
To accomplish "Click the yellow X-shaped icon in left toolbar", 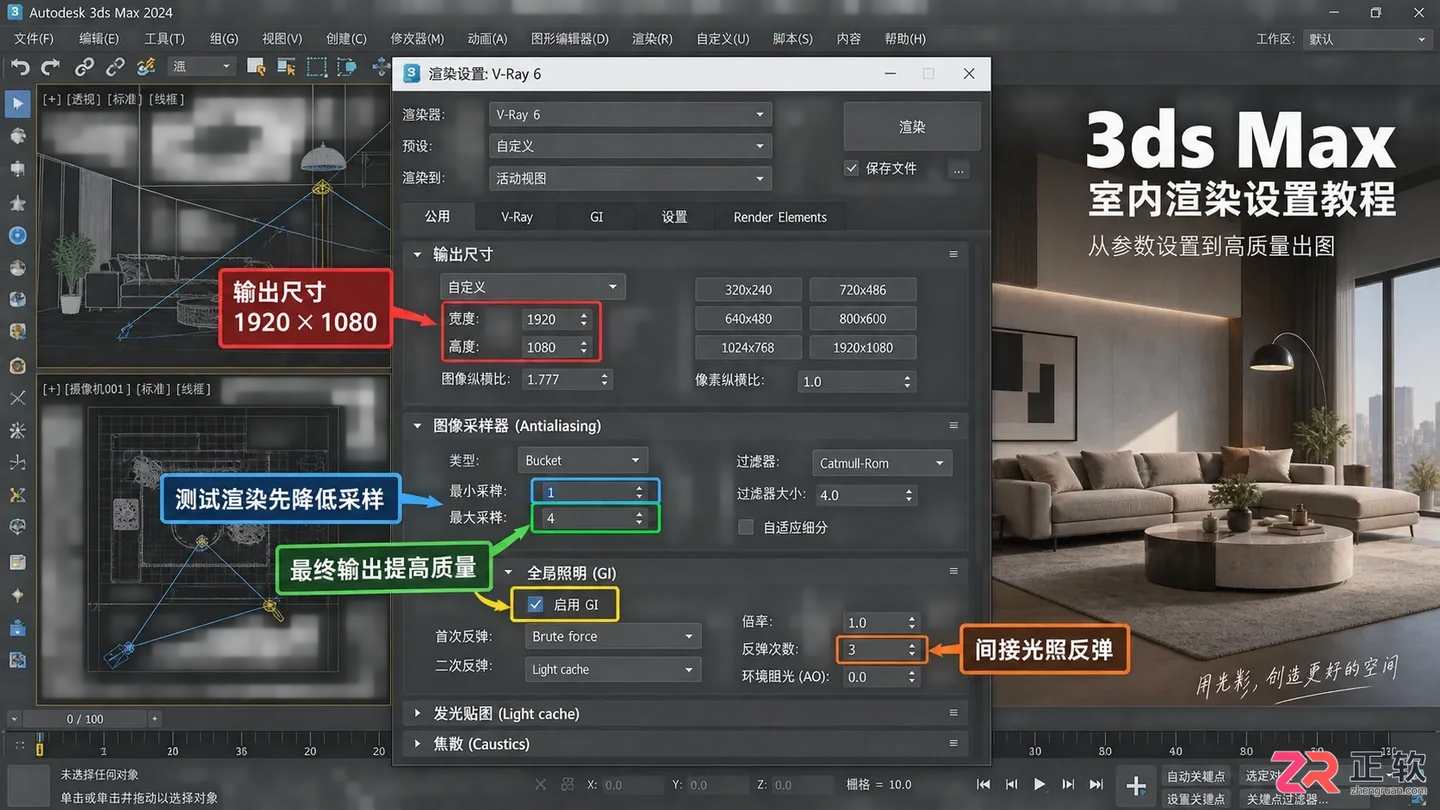I will pyautogui.click(x=17, y=495).
